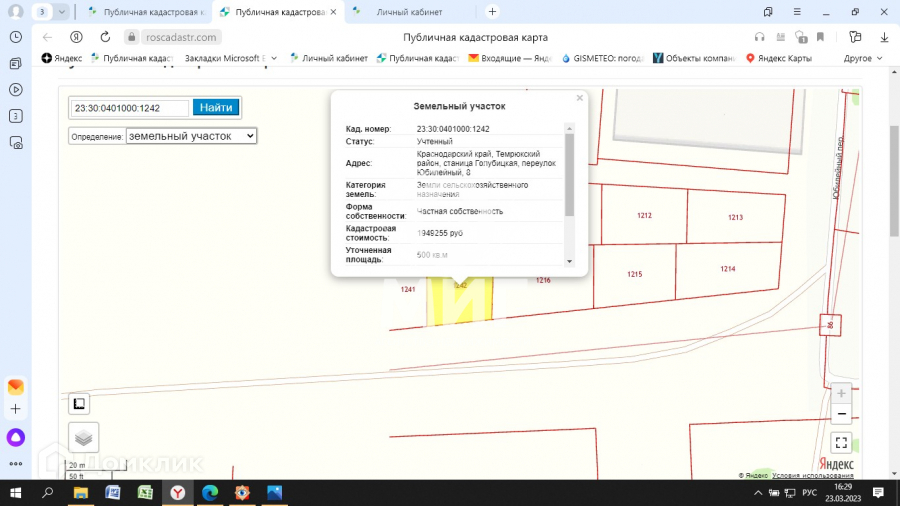
Task: Click the lock site security icon
Action: (x=131, y=37)
